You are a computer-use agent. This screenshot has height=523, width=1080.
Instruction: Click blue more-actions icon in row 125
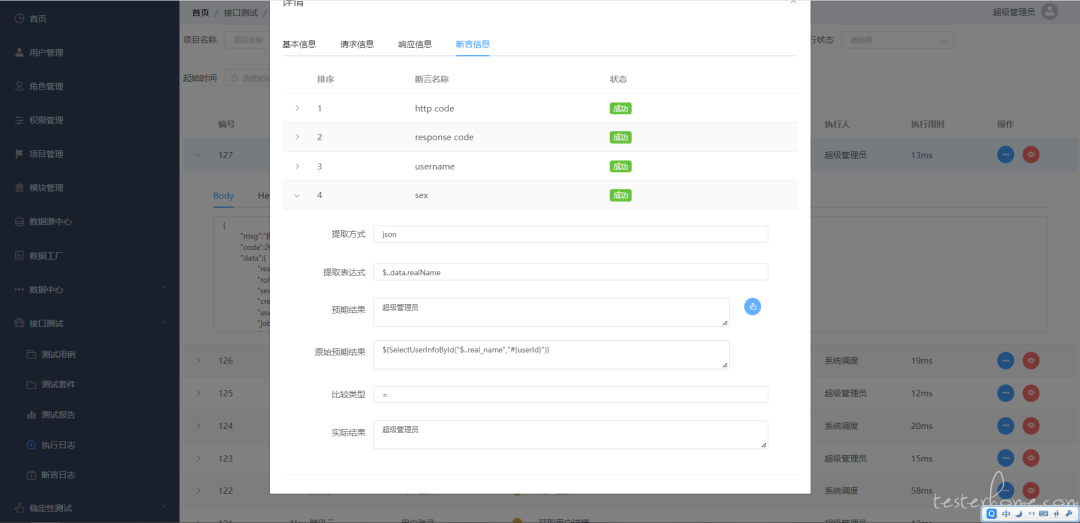pyautogui.click(x=1006, y=393)
